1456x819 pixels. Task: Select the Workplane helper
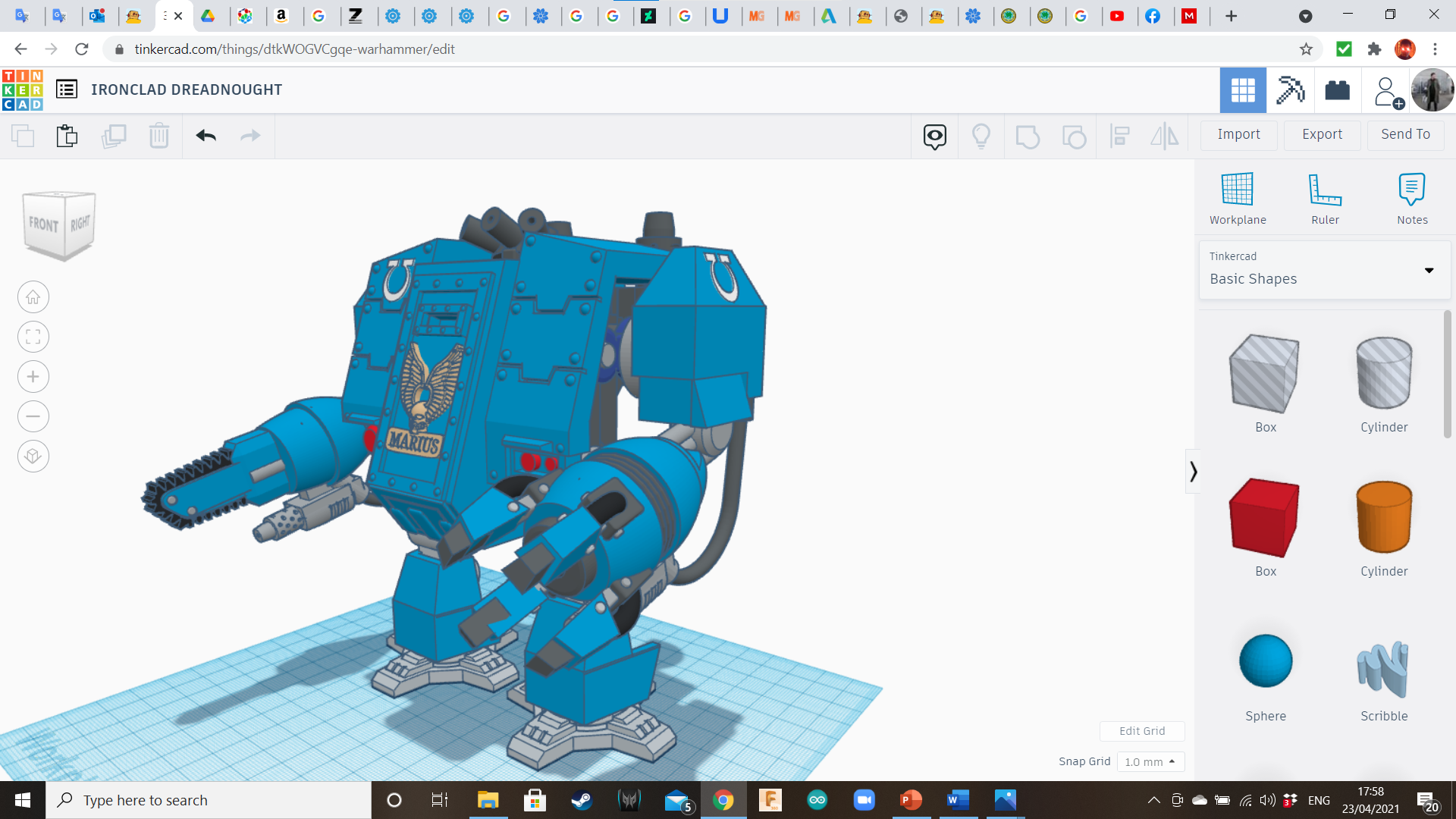pyautogui.click(x=1237, y=197)
